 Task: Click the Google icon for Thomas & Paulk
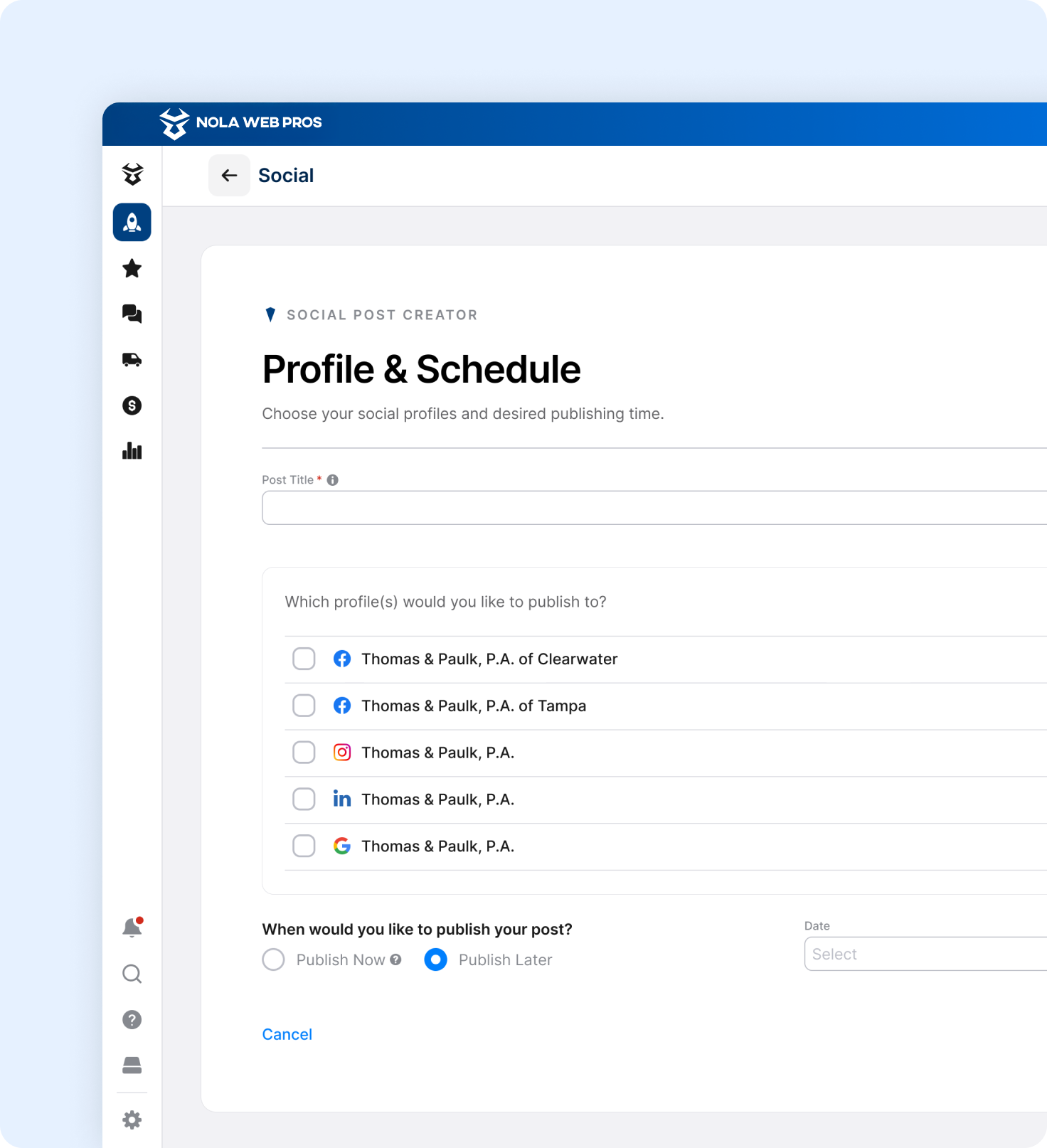(x=342, y=846)
